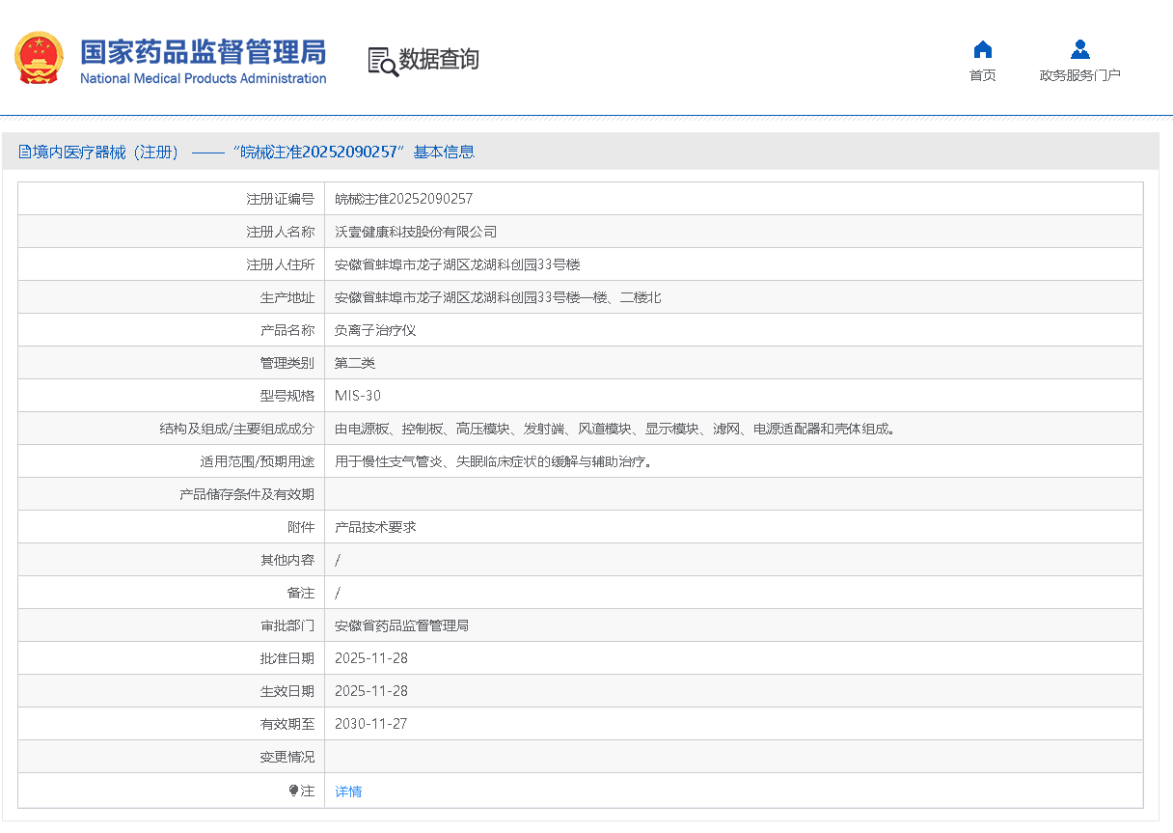Follow the 境内医疗器械（注册）breadcrumb link
Image resolution: width=1173 pixels, height=833 pixels.
click(95, 151)
